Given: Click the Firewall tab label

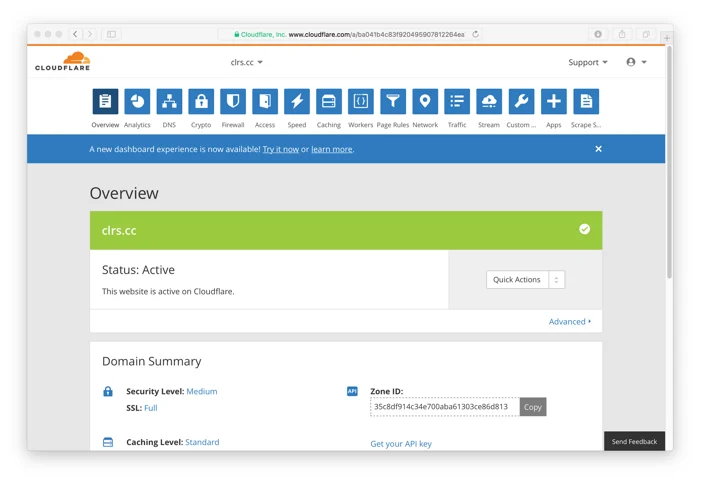Looking at the screenshot, I should pyautogui.click(x=233, y=125).
